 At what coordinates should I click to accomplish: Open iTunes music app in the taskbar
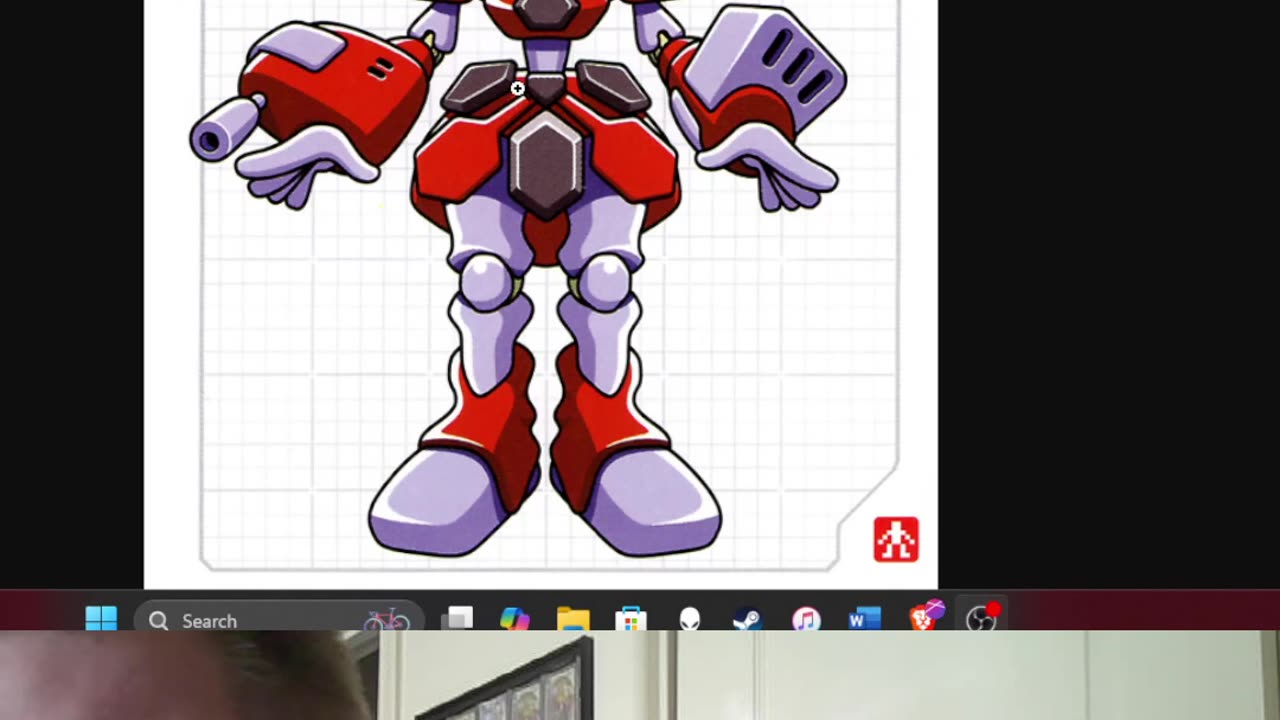coord(806,619)
